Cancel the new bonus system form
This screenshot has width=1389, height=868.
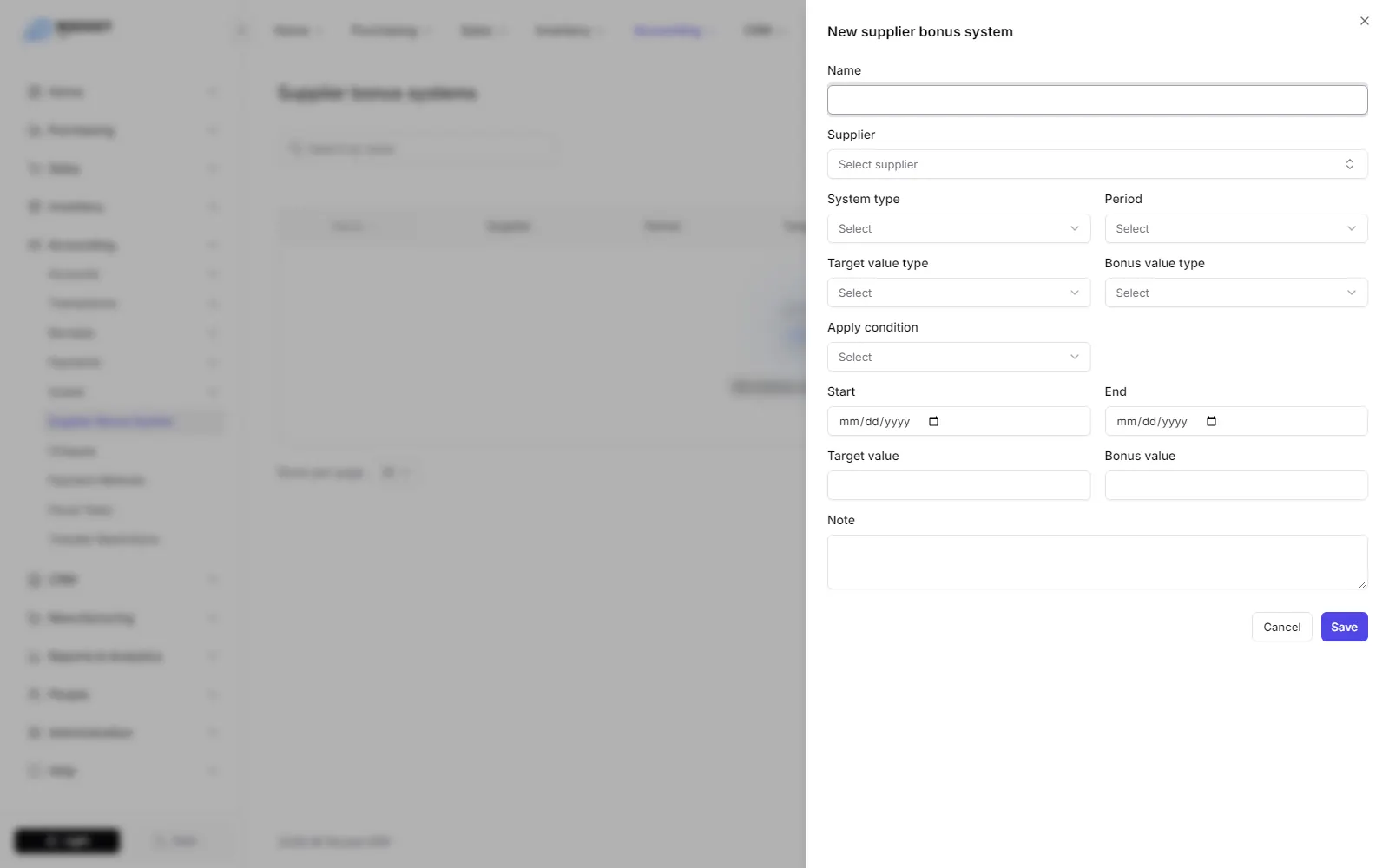(x=1281, y=627)
